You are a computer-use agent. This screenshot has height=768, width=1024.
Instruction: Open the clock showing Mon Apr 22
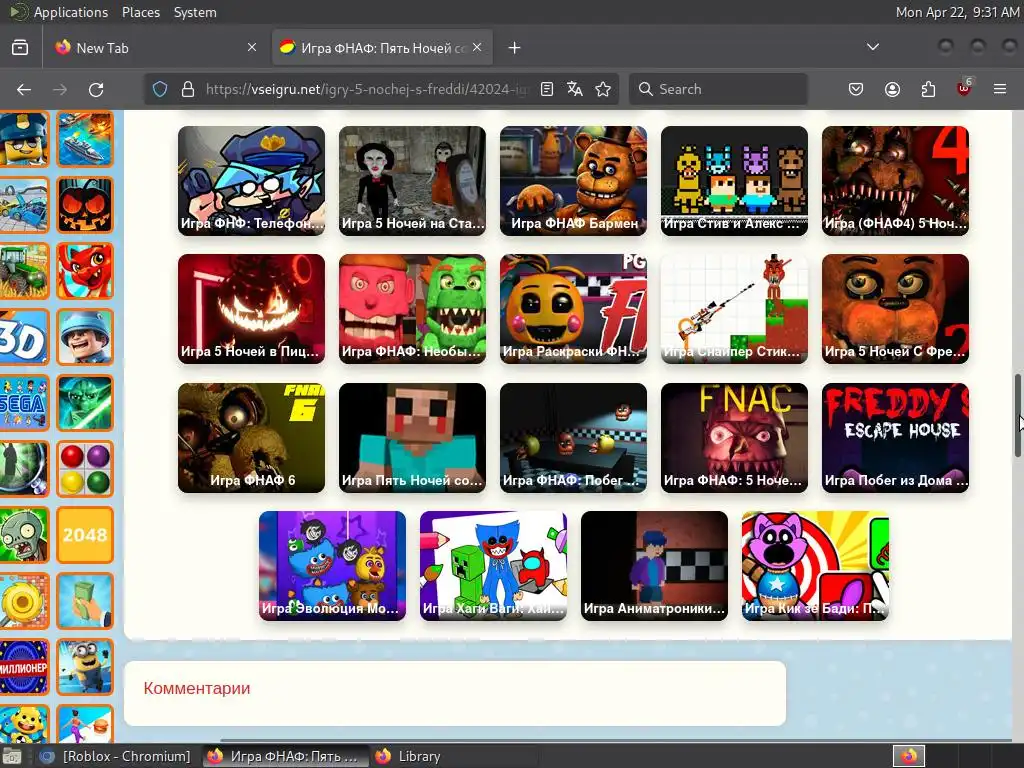pos(957,12)
